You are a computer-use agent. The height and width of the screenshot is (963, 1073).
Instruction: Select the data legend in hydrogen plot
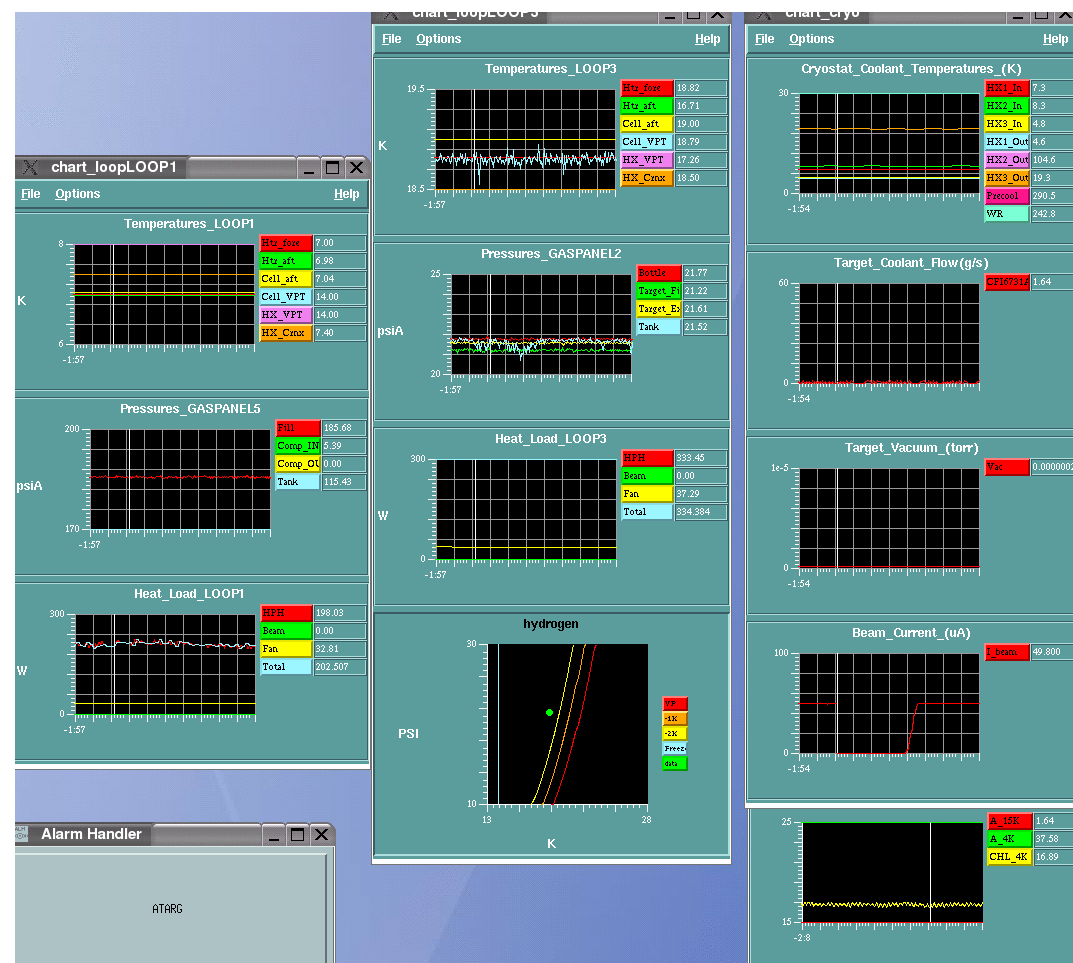pos(675,764)
